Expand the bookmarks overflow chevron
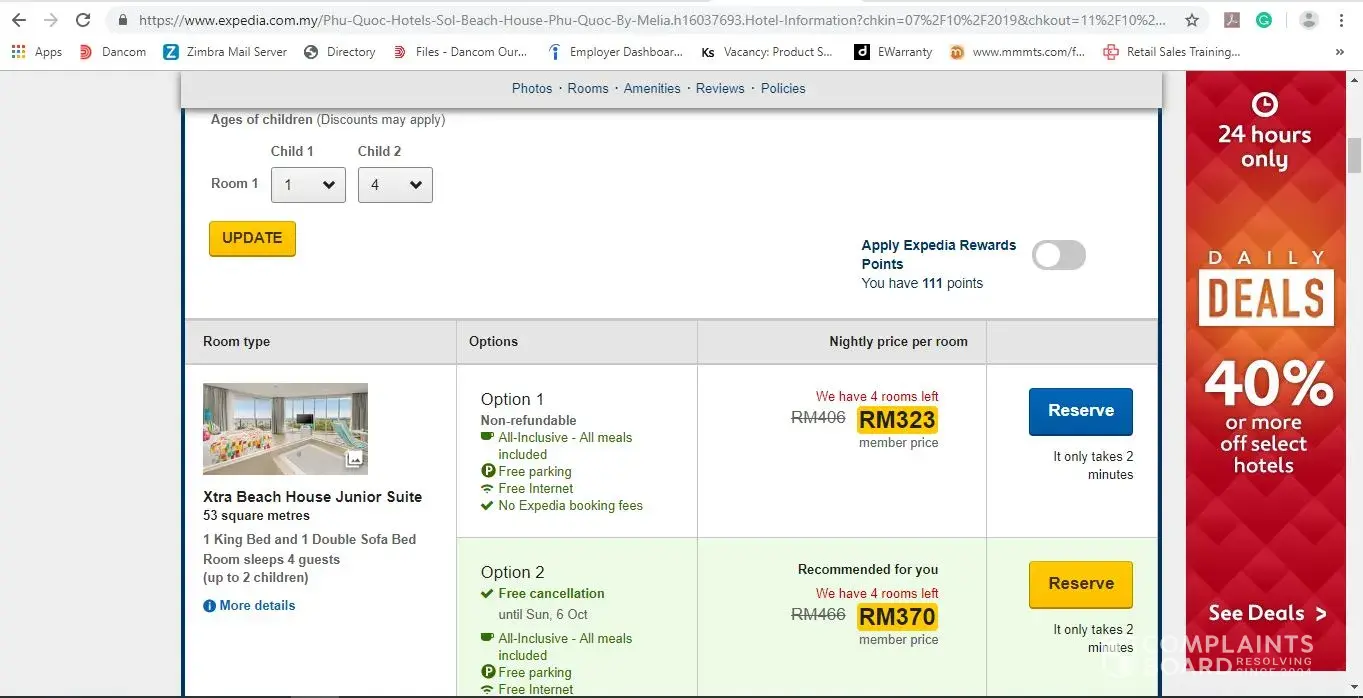This screenshot has width=1363, height=698. (x=1340, y=52)
